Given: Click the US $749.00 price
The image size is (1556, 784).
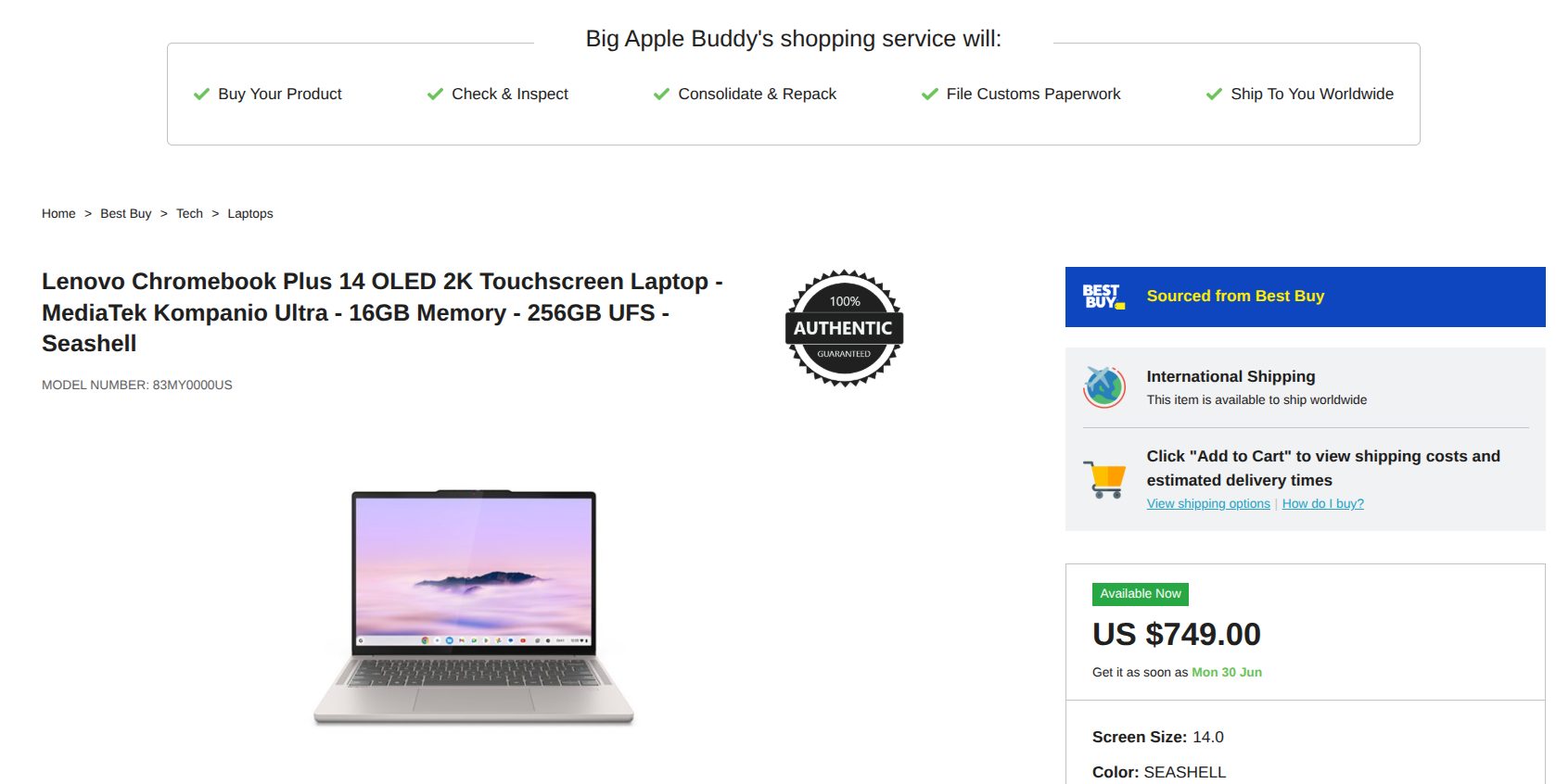Looking at the screenshot, I should click(x=1177, y=635).
